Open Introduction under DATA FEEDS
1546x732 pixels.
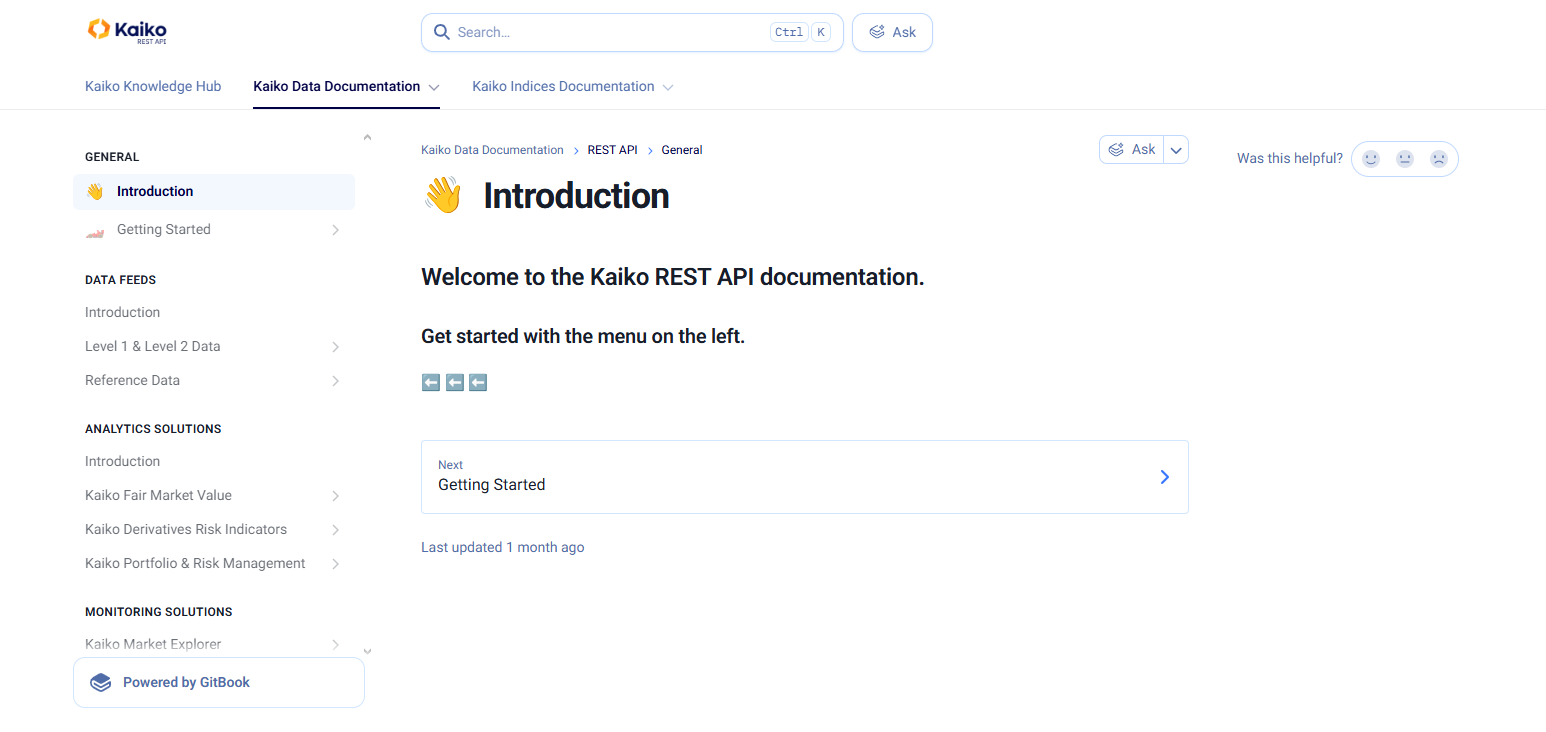tap(214, 312)
